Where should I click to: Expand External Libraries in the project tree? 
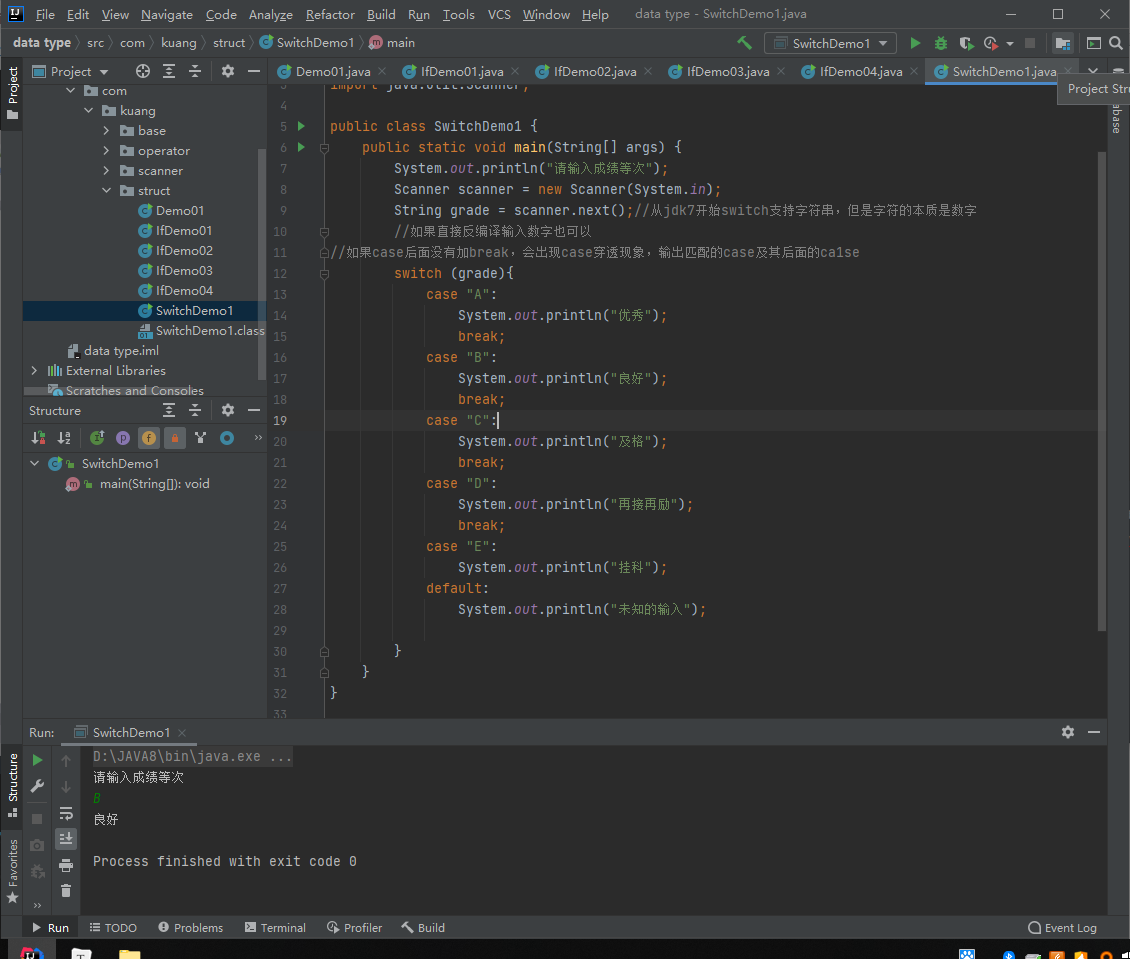(35, 371)
